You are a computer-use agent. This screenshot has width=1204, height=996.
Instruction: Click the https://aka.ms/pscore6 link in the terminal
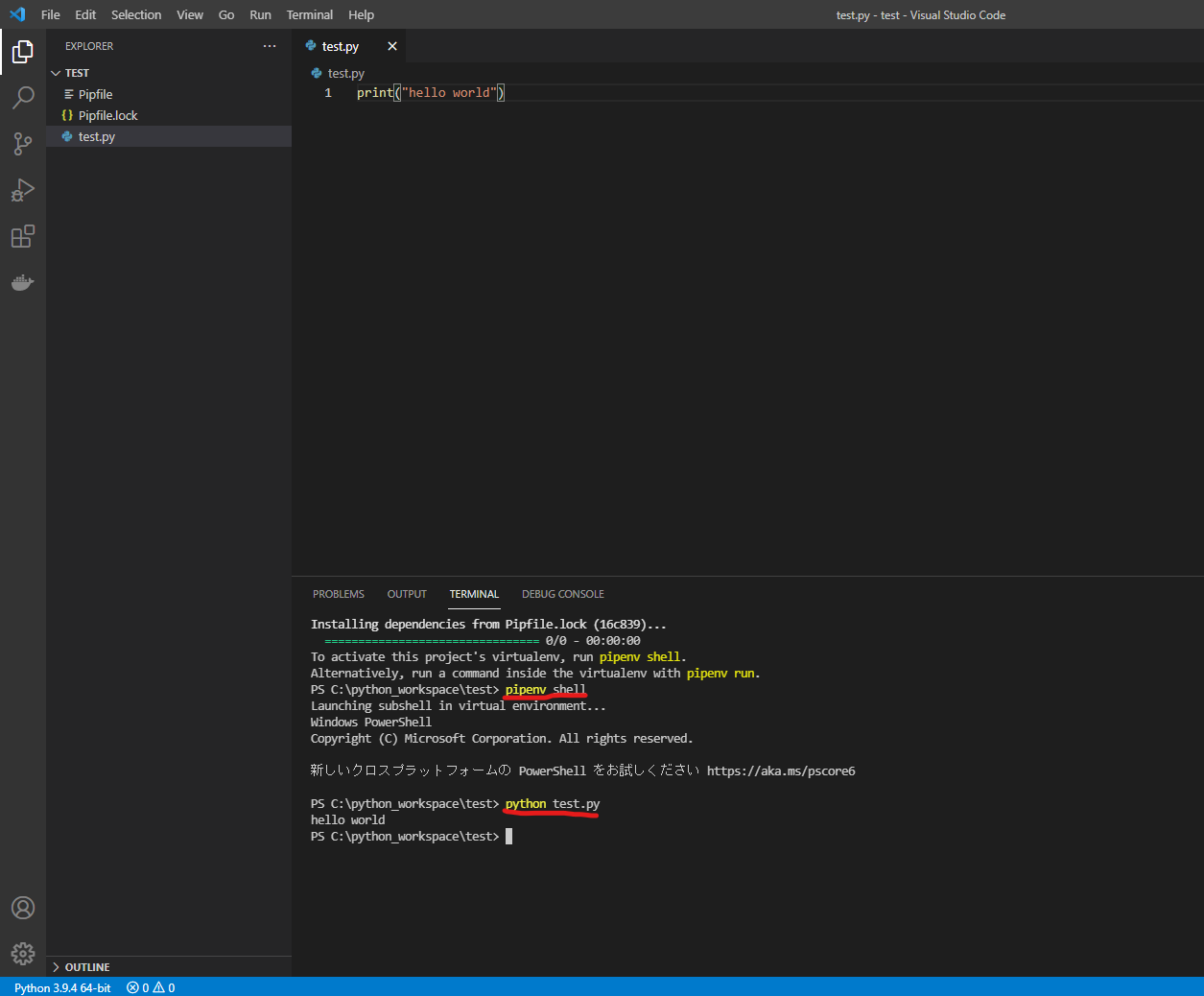coord(781,771)
